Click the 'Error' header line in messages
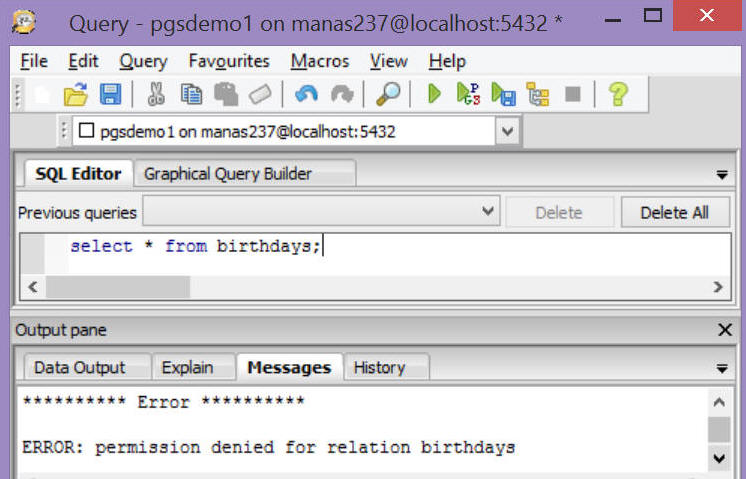746x479 pixels. tap(163, 402)
